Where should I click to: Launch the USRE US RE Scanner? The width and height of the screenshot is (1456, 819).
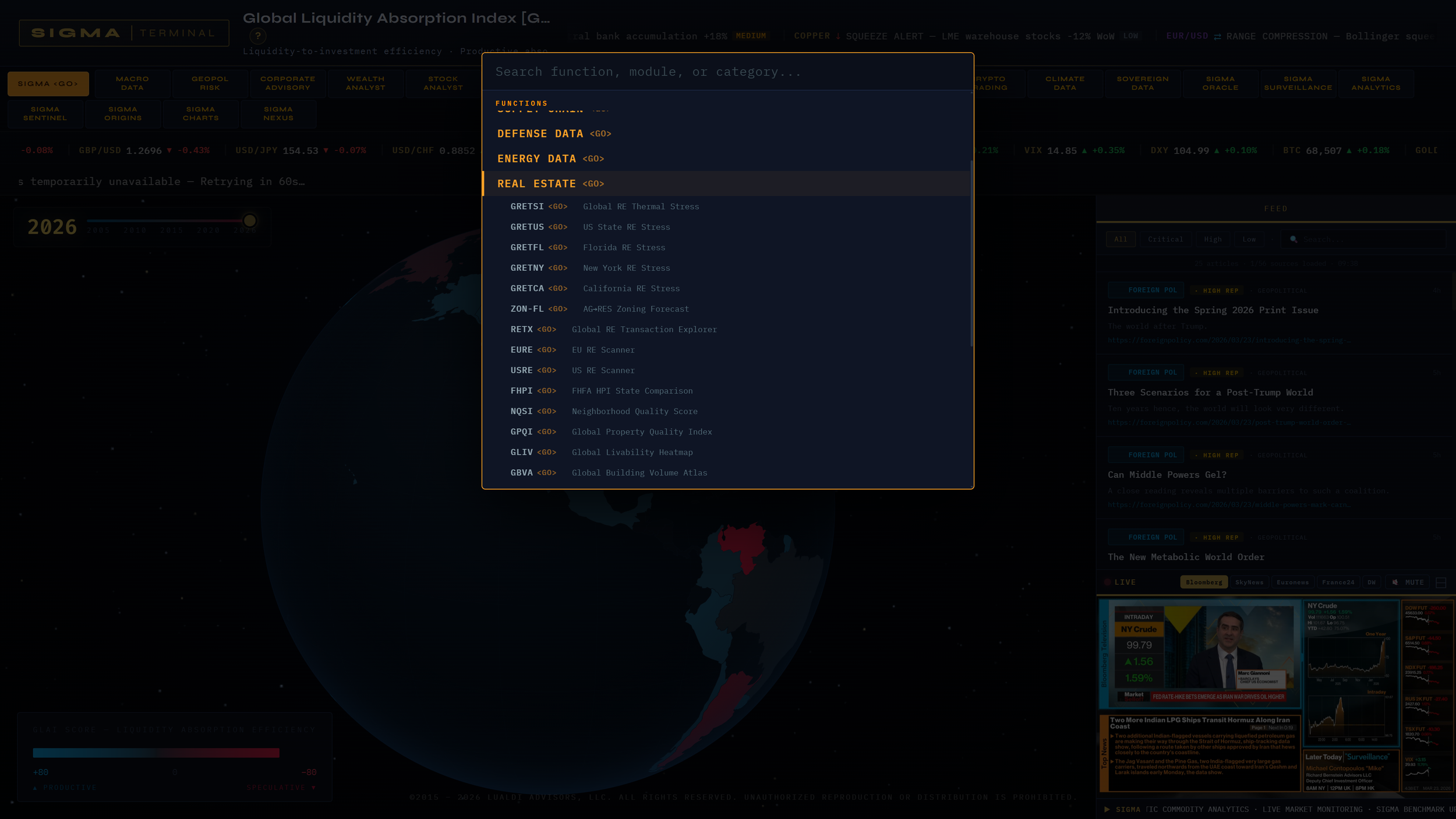pyautogui.click(x=726, y=370)
